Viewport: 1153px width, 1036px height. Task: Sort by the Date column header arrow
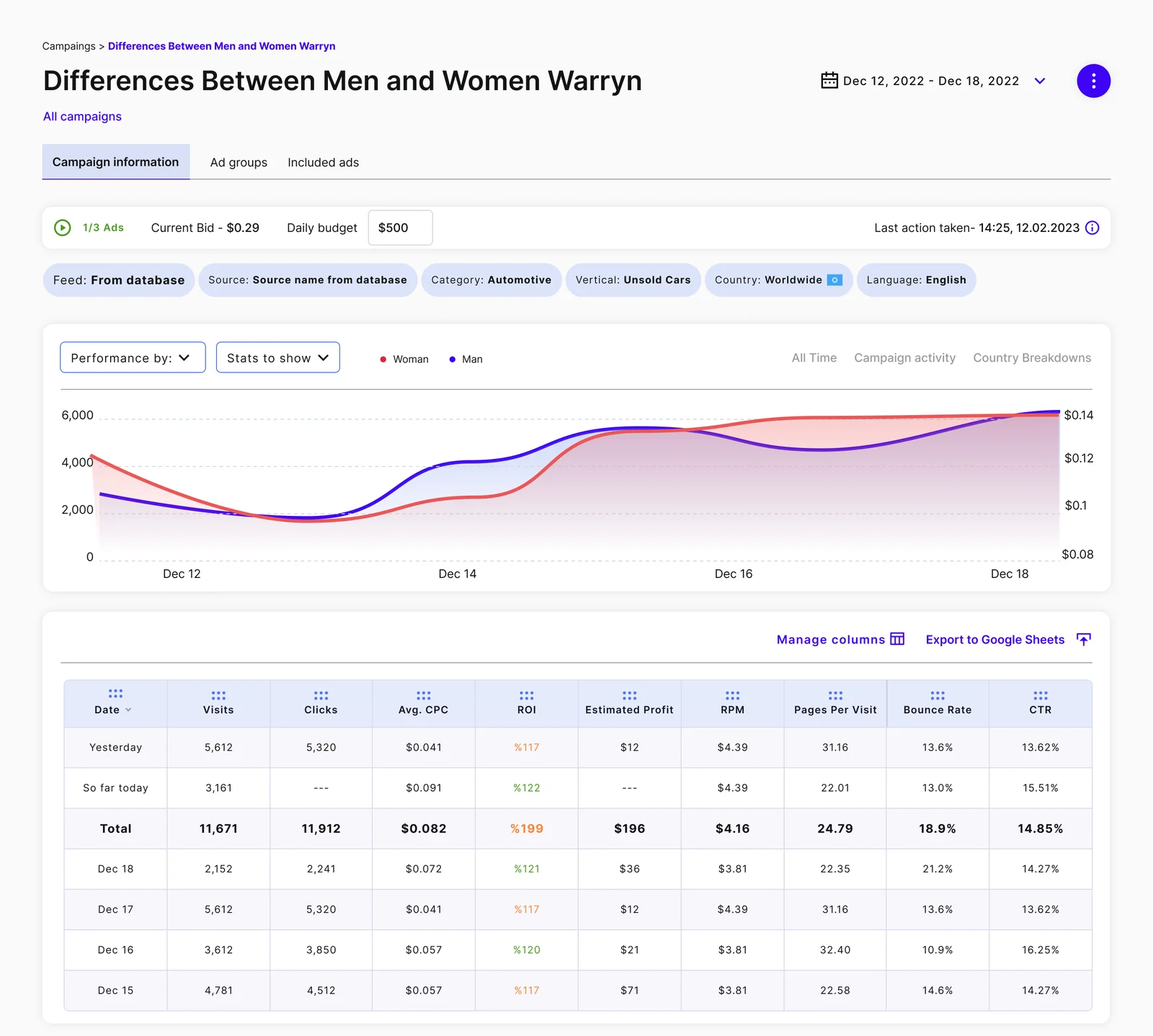(128, 710)
